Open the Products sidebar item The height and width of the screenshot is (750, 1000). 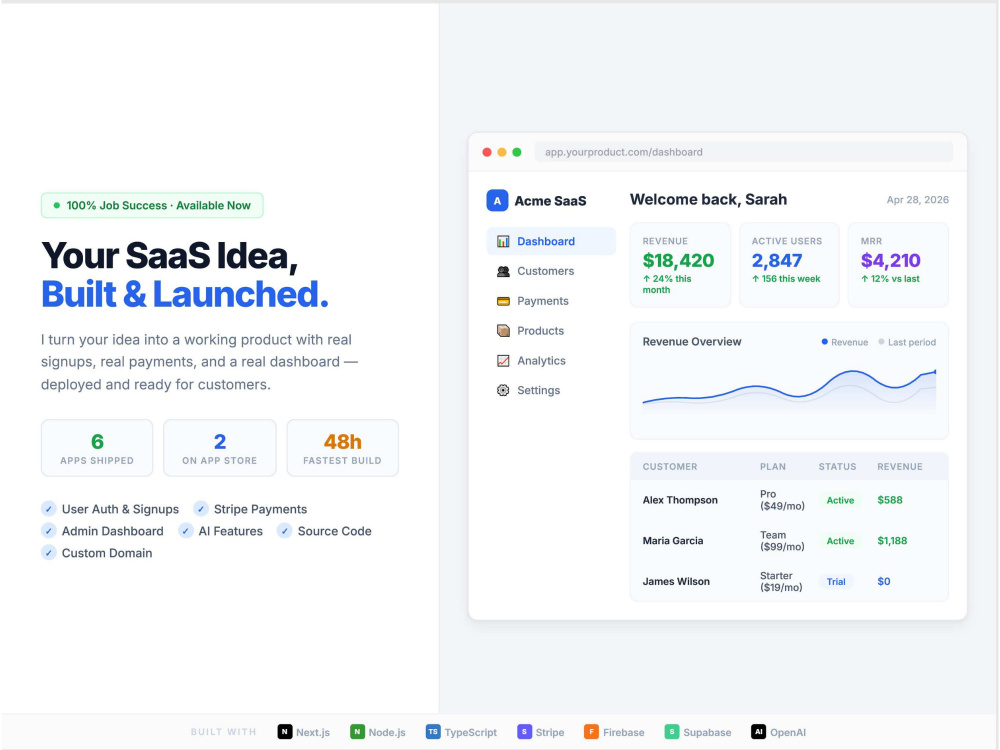(x=551, y=330)
